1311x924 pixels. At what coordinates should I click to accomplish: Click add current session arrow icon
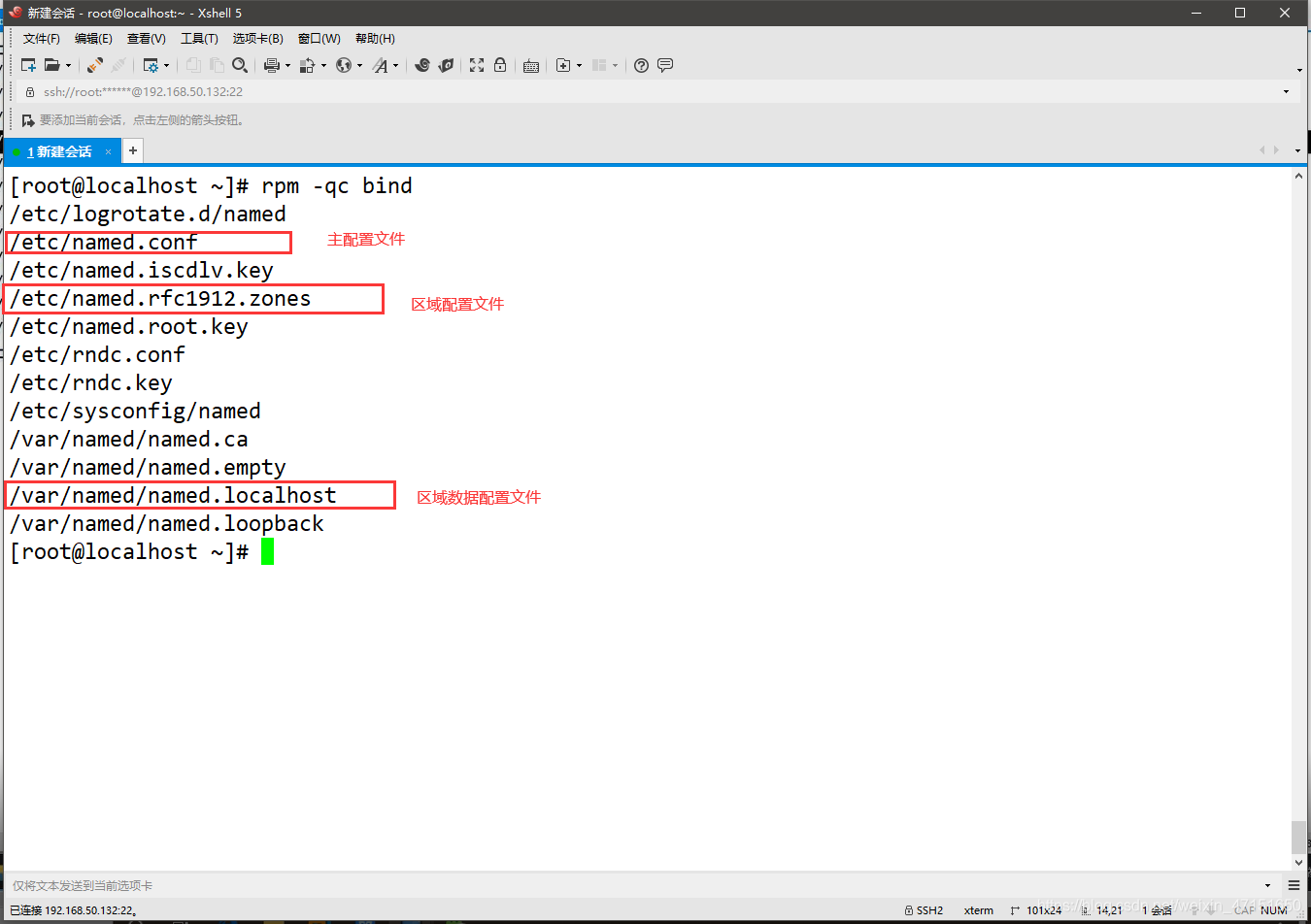[x=28, y=120]
